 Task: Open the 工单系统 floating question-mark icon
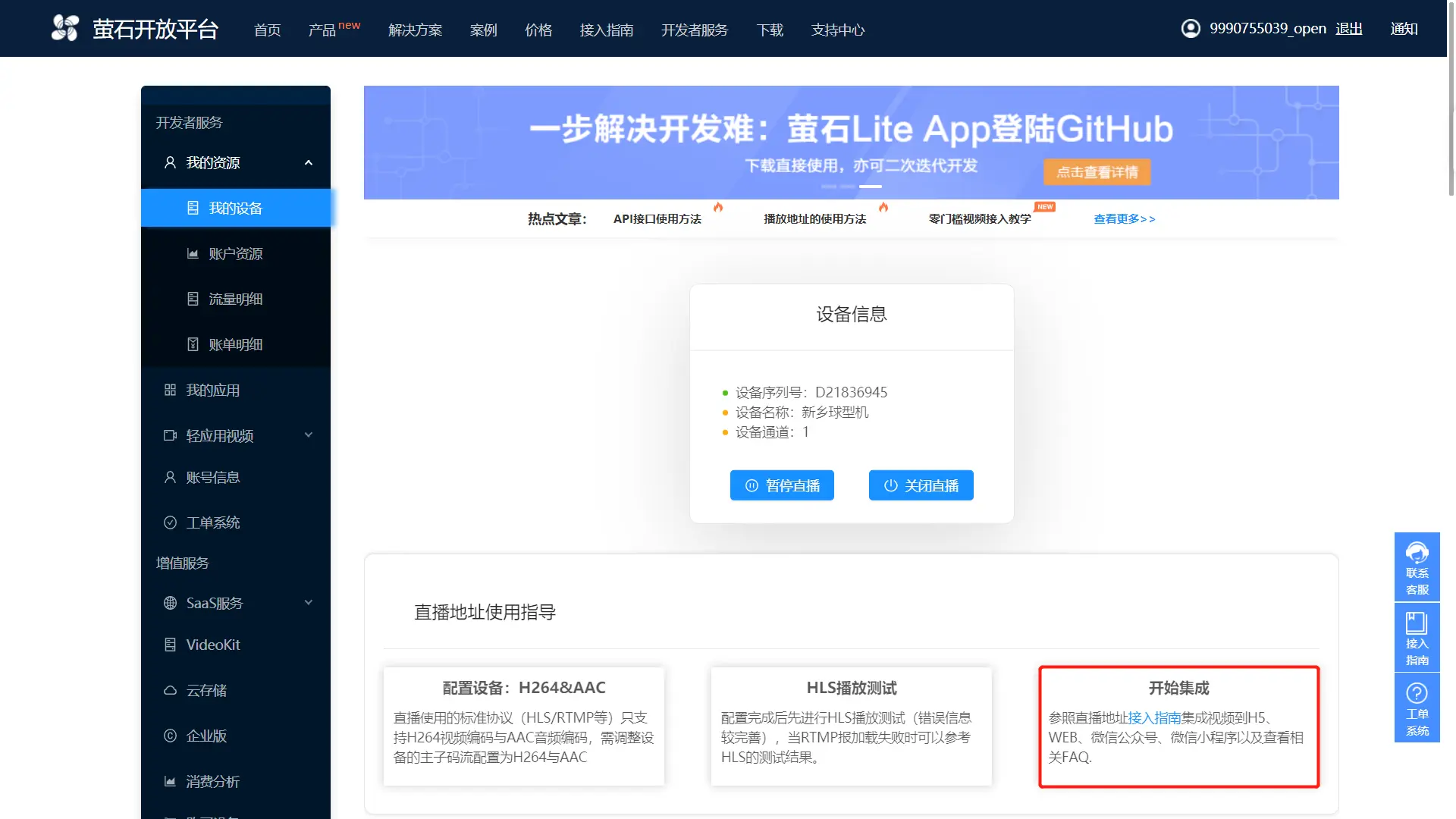[1417, 693]
